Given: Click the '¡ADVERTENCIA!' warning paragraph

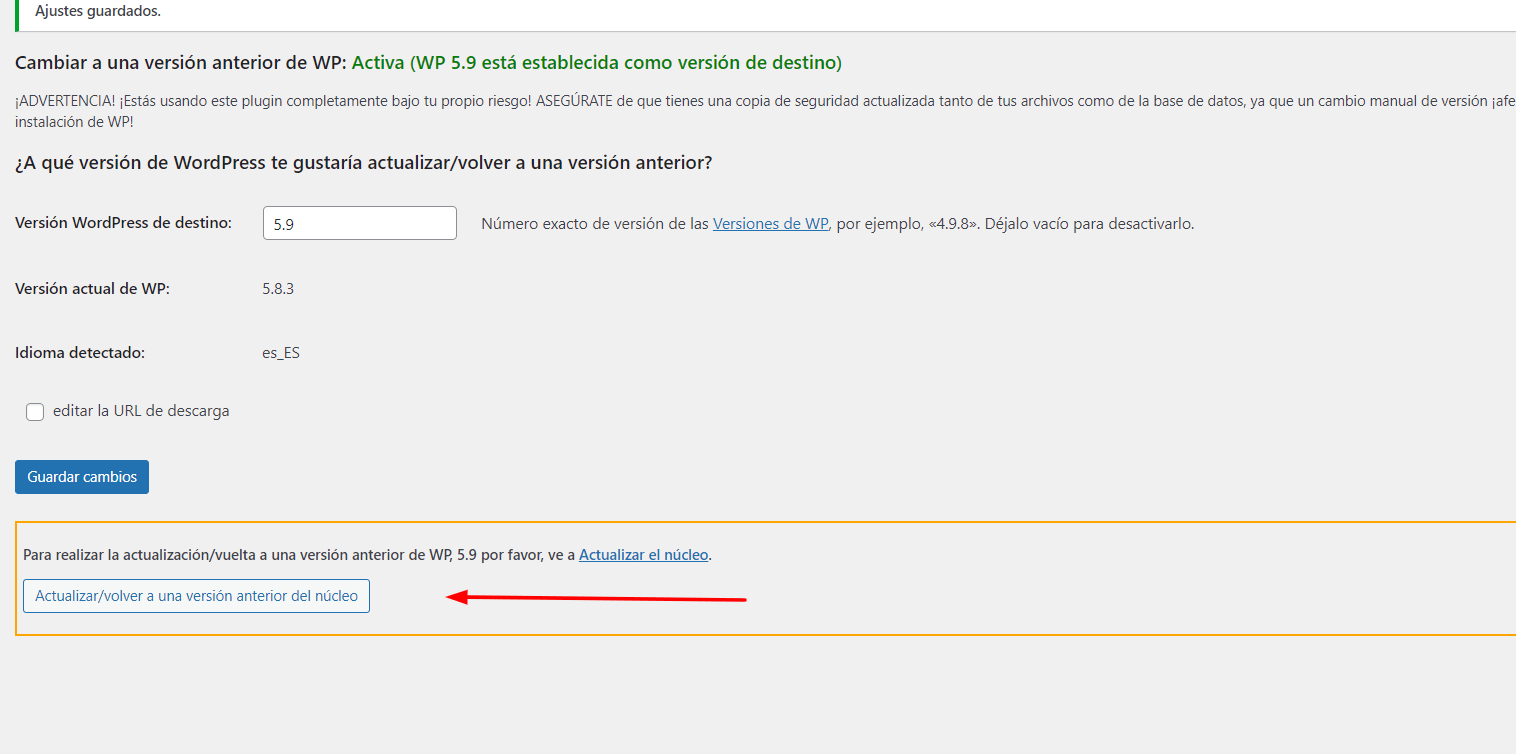Looking at the screenshot, I should point(765,111).
